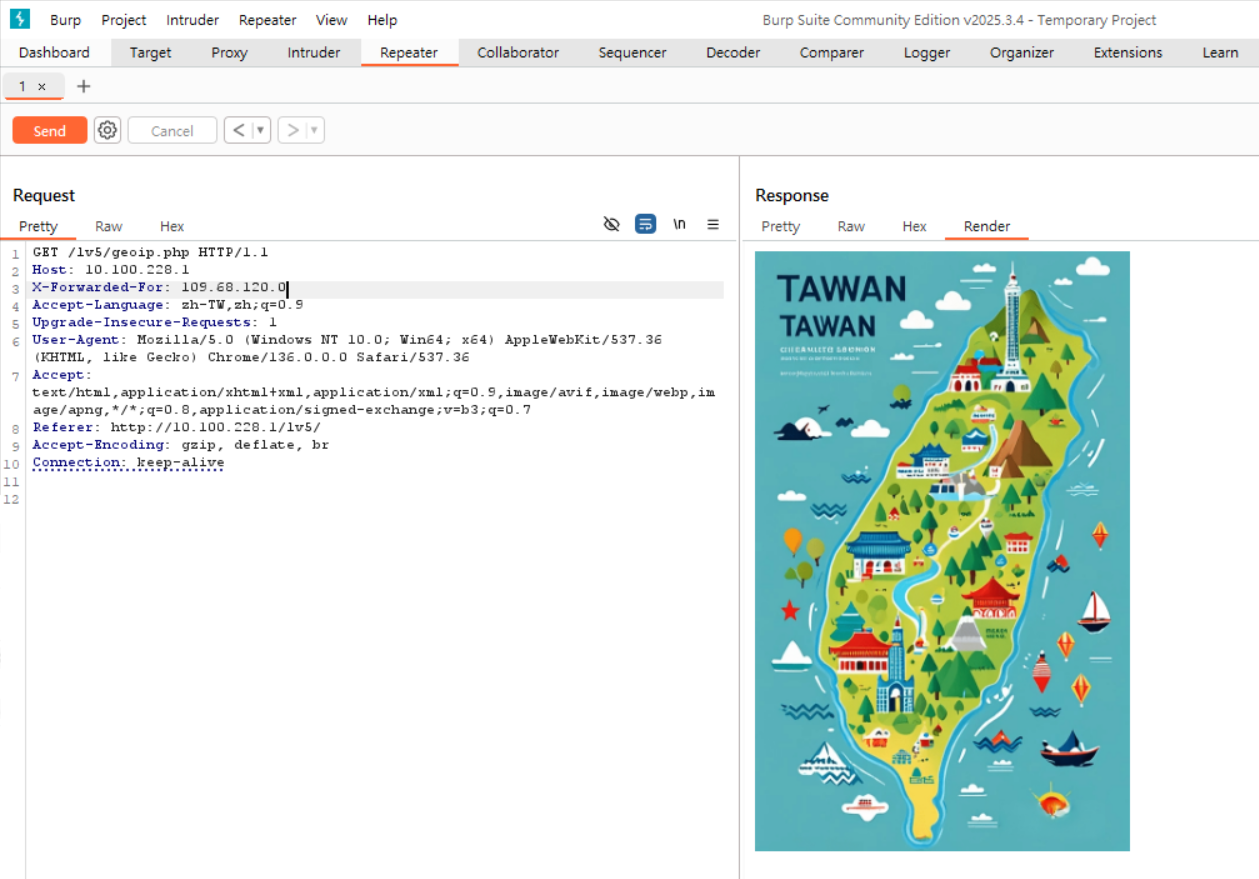Toggle the \n show-newlines button

click(x=680, y=224)
